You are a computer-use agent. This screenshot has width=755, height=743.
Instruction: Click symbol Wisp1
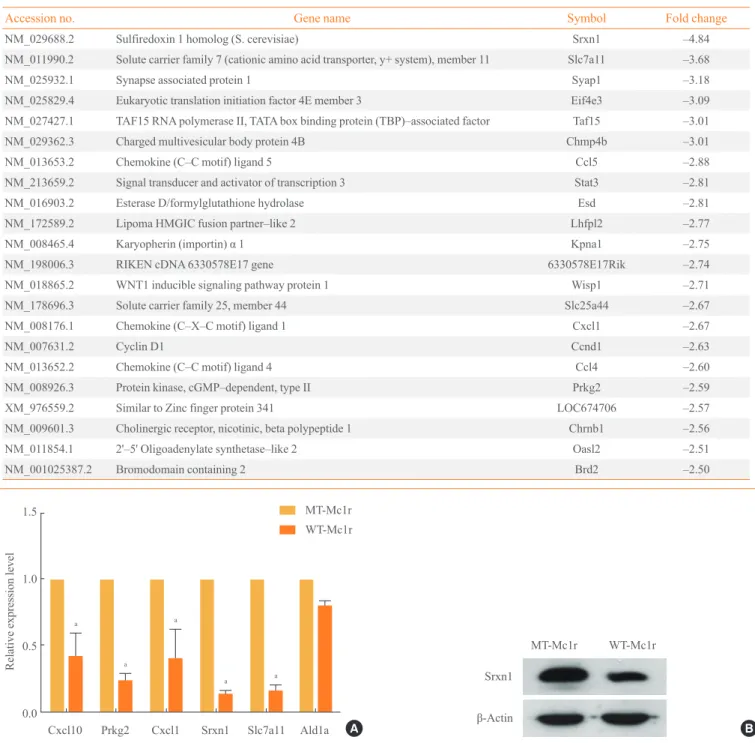[586, 285]
